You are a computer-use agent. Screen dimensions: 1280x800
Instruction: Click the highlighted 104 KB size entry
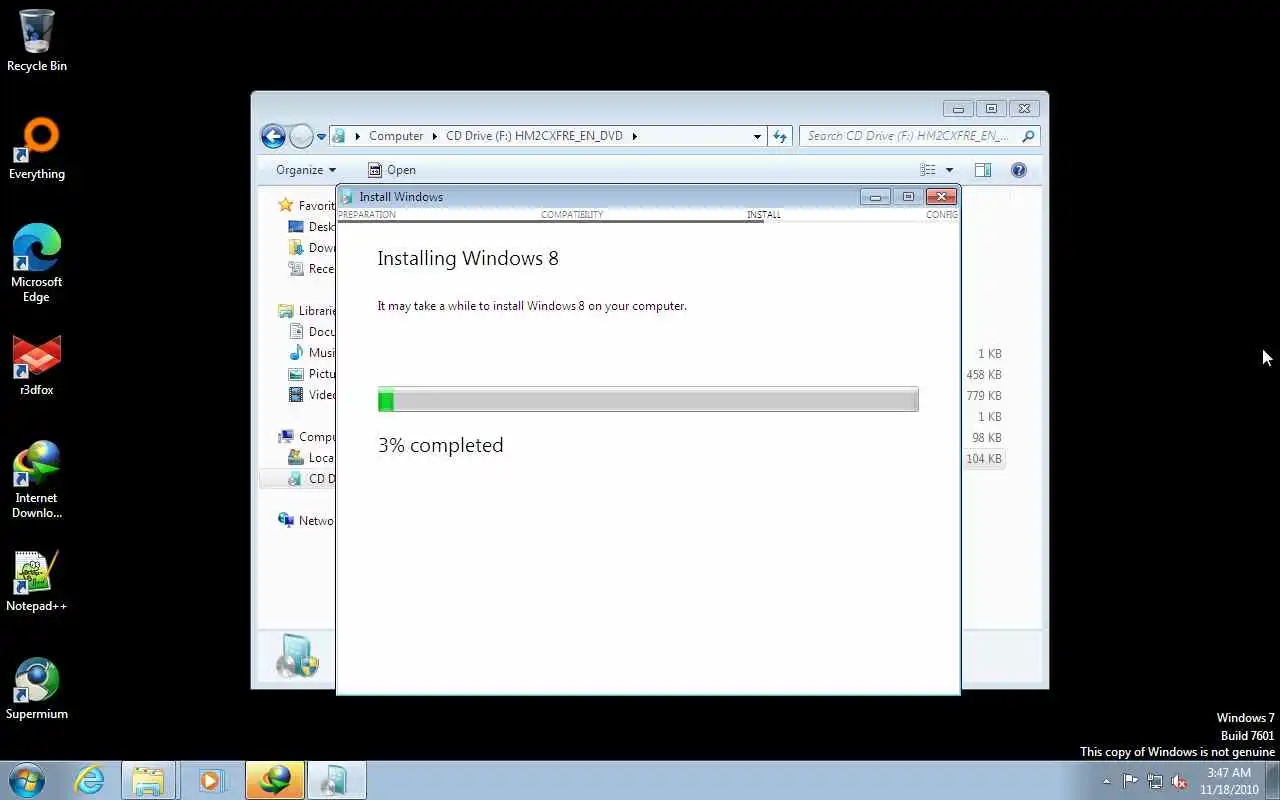pyautogui.click(x=983, y=459)
